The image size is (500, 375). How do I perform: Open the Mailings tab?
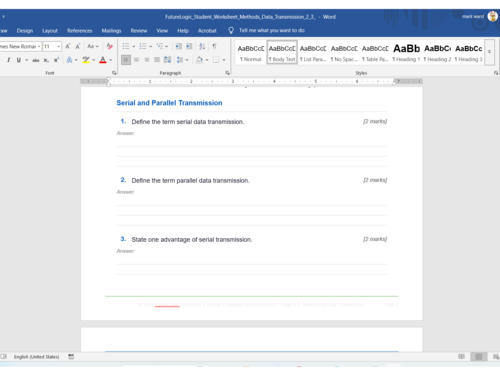click(x=111, y=31)
